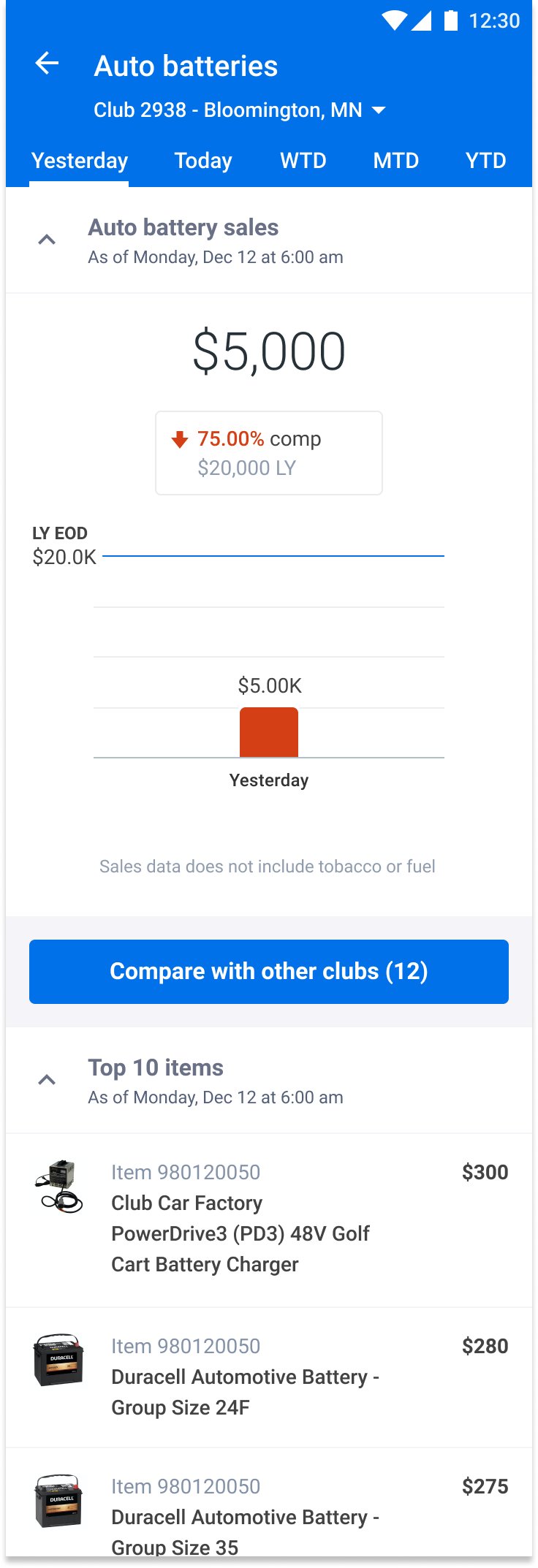Open the Duracell Group Size 35 item
This screenshot has height=1568, width=538.
[x=245, y=1516]
